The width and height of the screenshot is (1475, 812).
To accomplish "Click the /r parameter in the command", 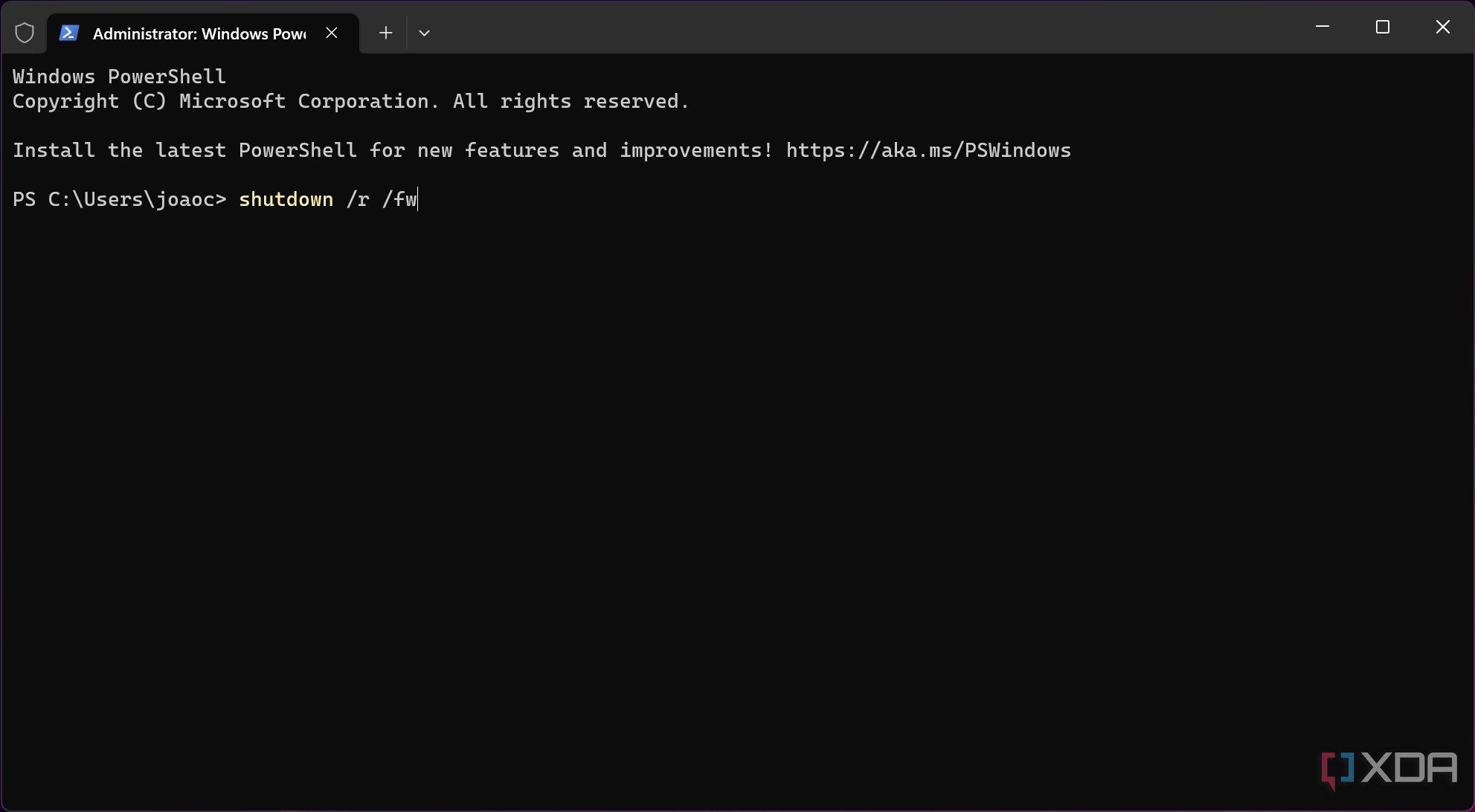I will click(358, 199).
